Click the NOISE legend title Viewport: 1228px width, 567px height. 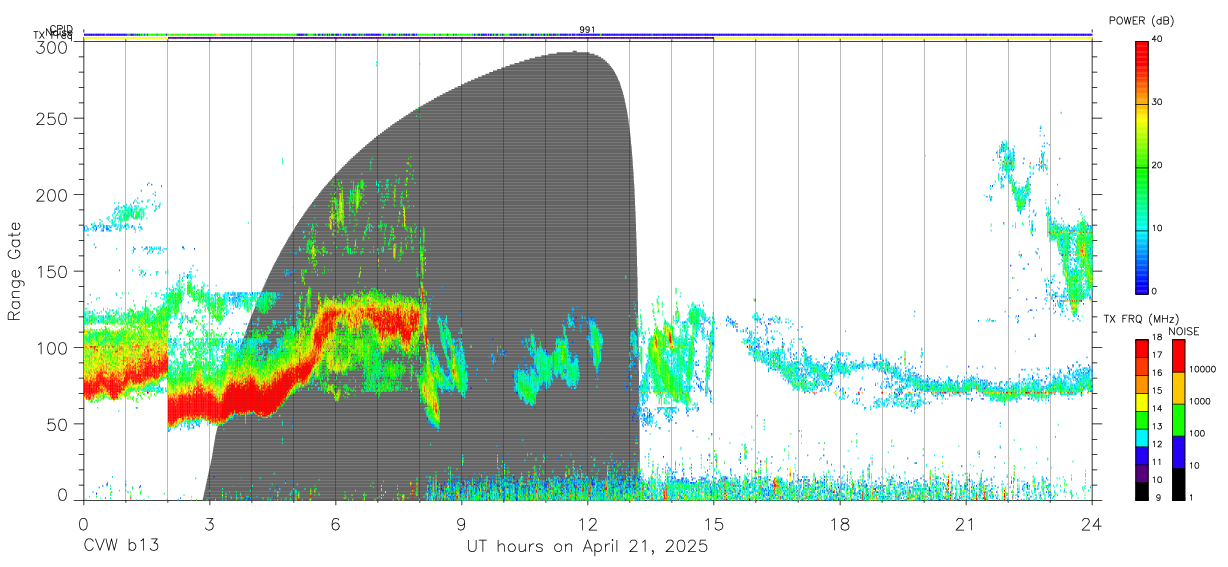(x=1184, y=331)
